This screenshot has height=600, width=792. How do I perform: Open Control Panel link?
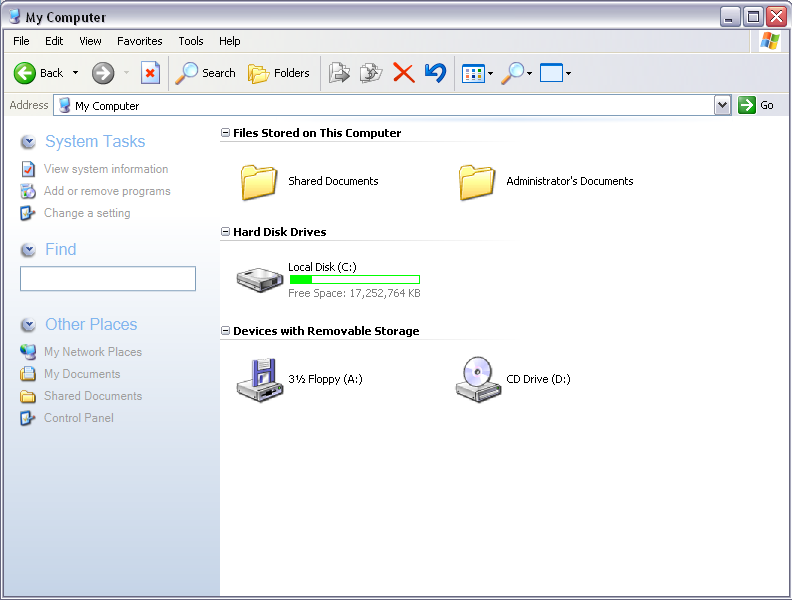79,418
